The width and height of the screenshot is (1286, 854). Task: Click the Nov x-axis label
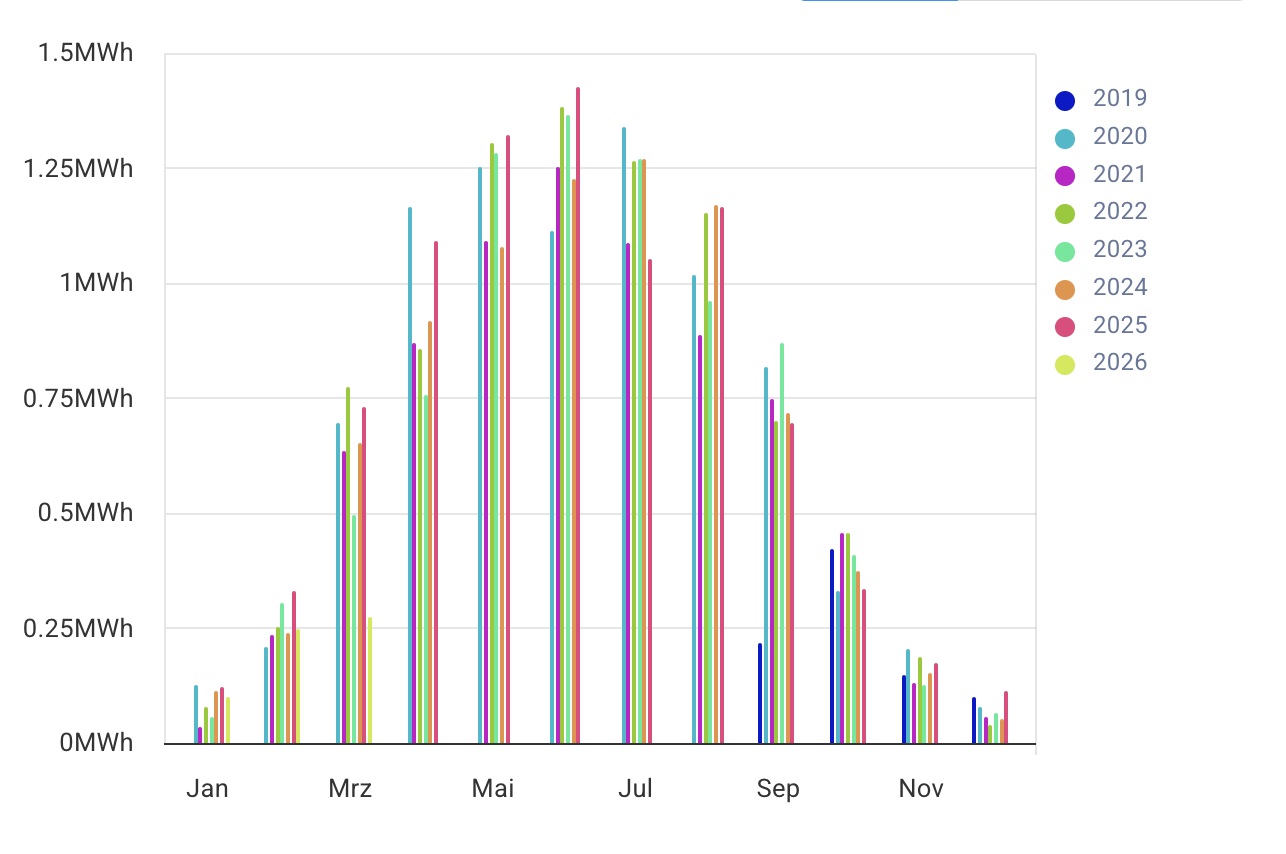click(921, 789)
